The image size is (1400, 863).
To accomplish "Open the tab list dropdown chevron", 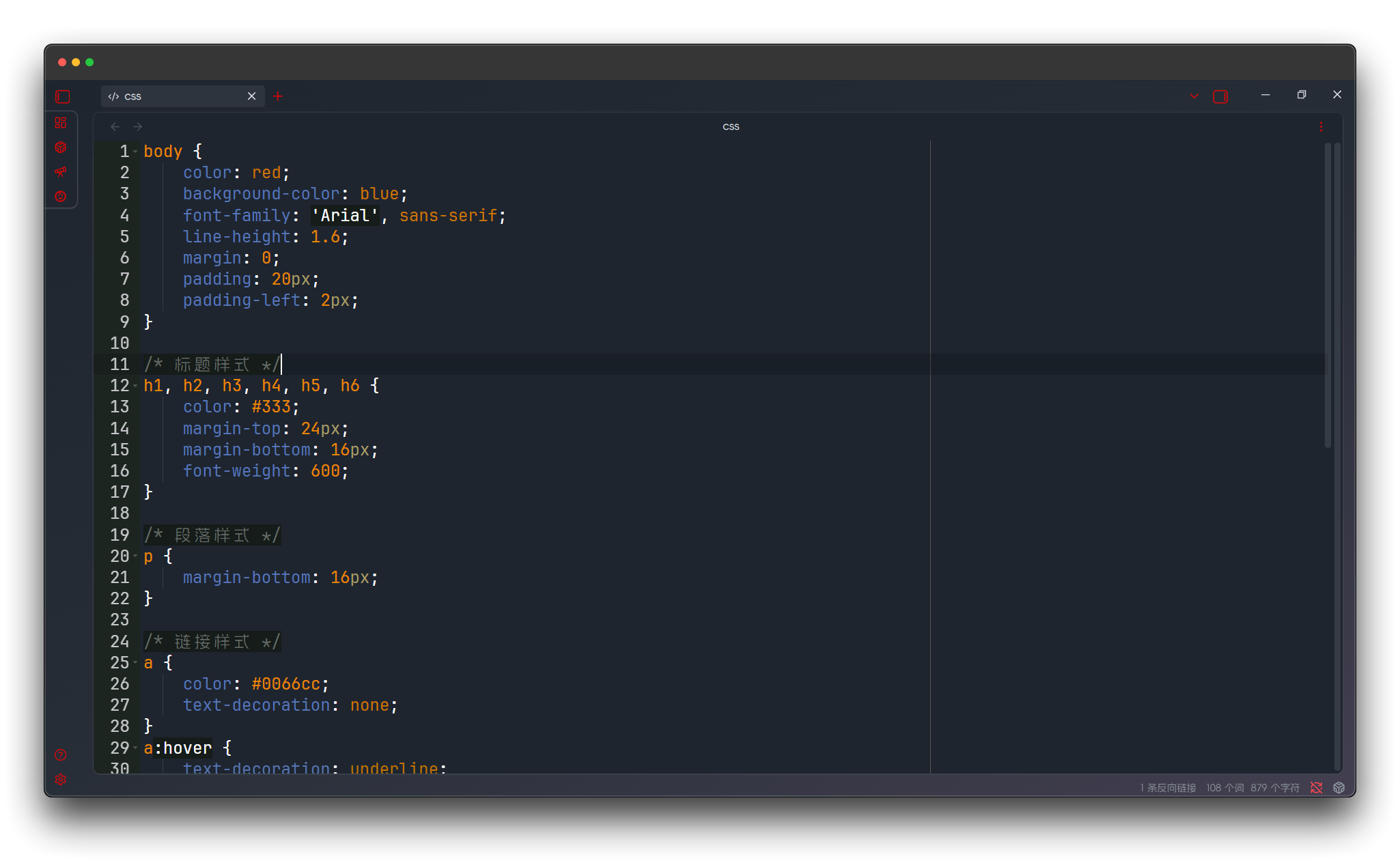I will (1194, 96).
